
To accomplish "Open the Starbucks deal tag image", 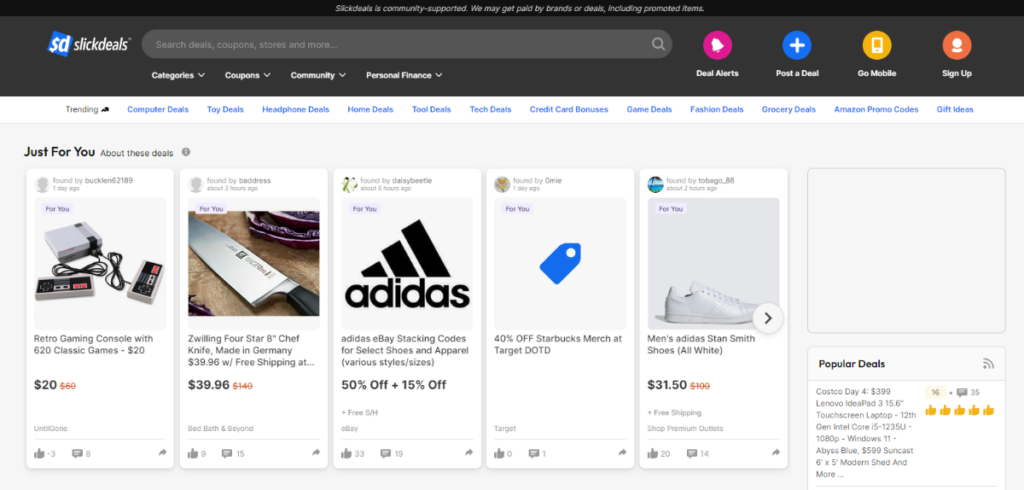I will click(560, 263).
